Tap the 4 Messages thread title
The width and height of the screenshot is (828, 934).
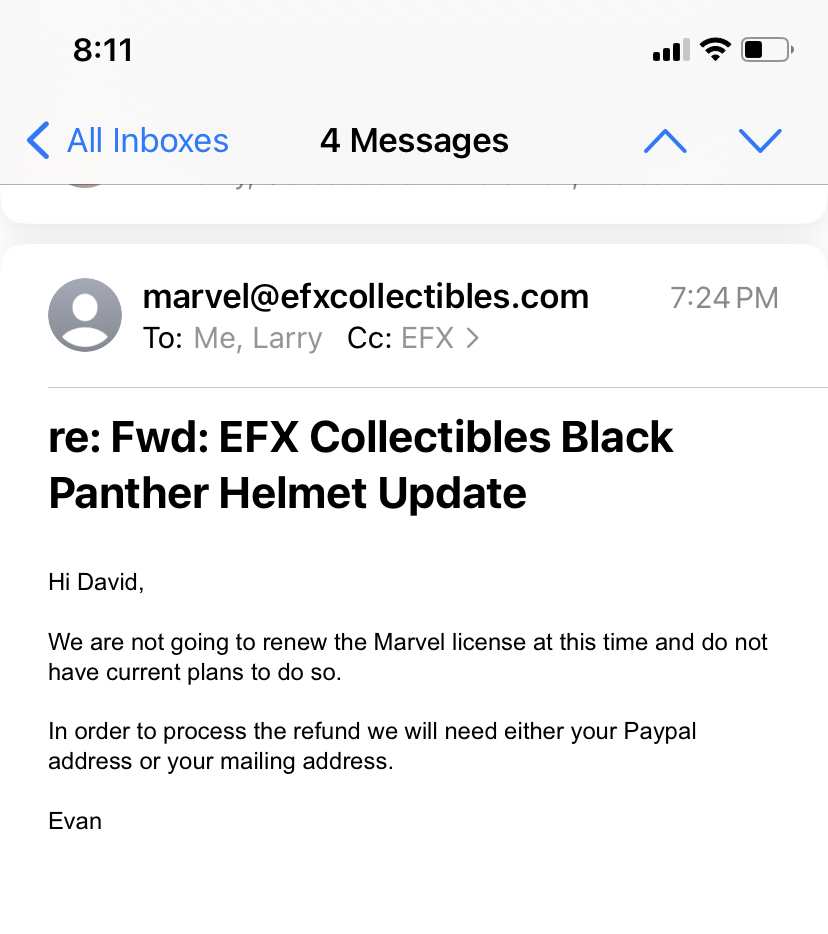[x=415, y=141]
